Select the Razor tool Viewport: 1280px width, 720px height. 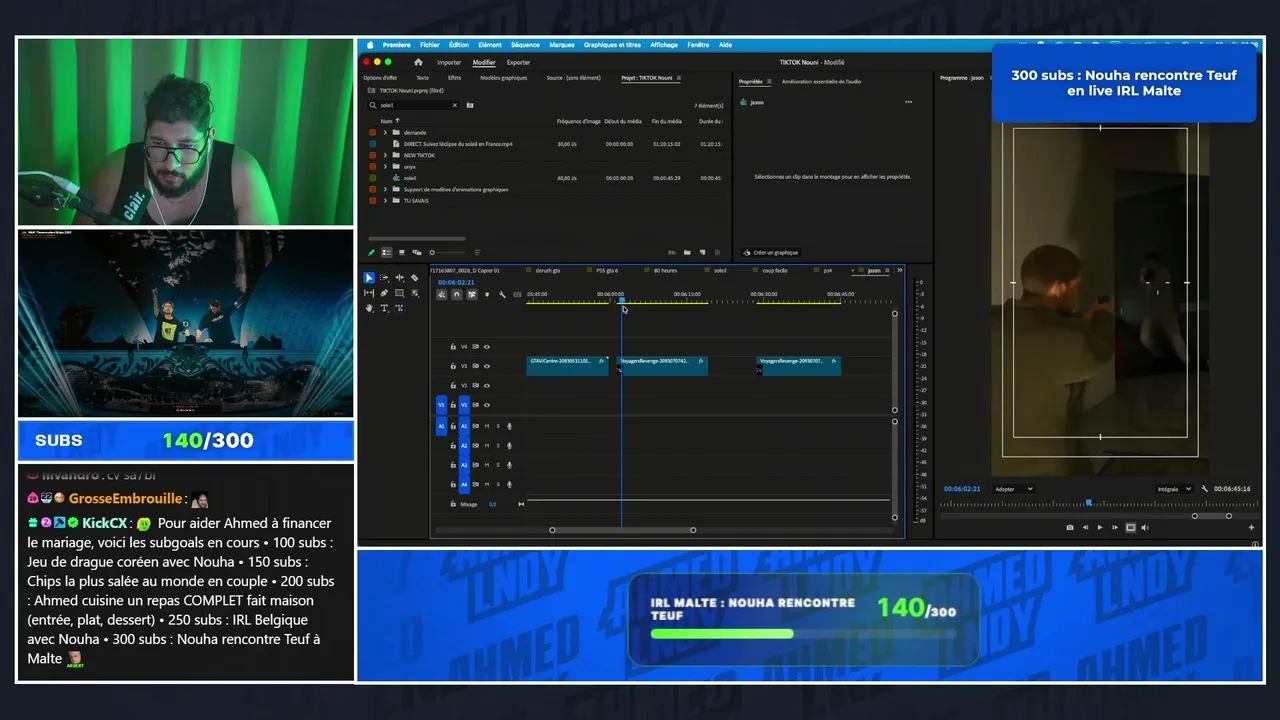tap(415, 278)
